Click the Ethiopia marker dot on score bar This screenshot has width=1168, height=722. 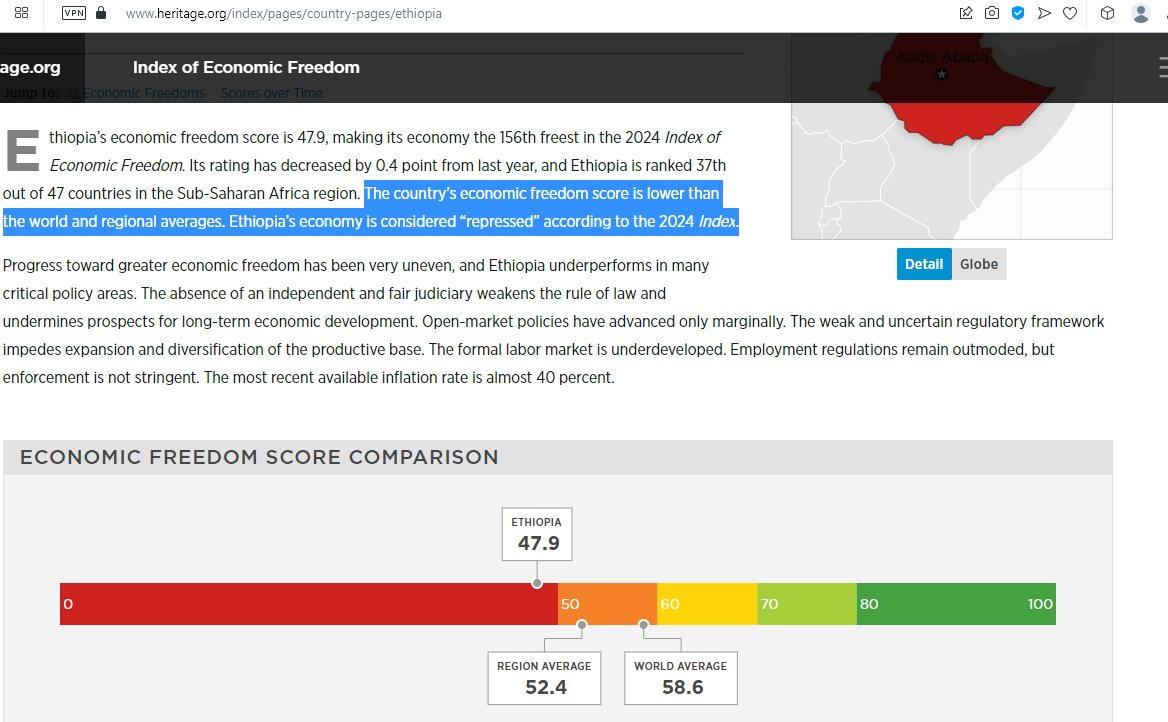(537, 583)
